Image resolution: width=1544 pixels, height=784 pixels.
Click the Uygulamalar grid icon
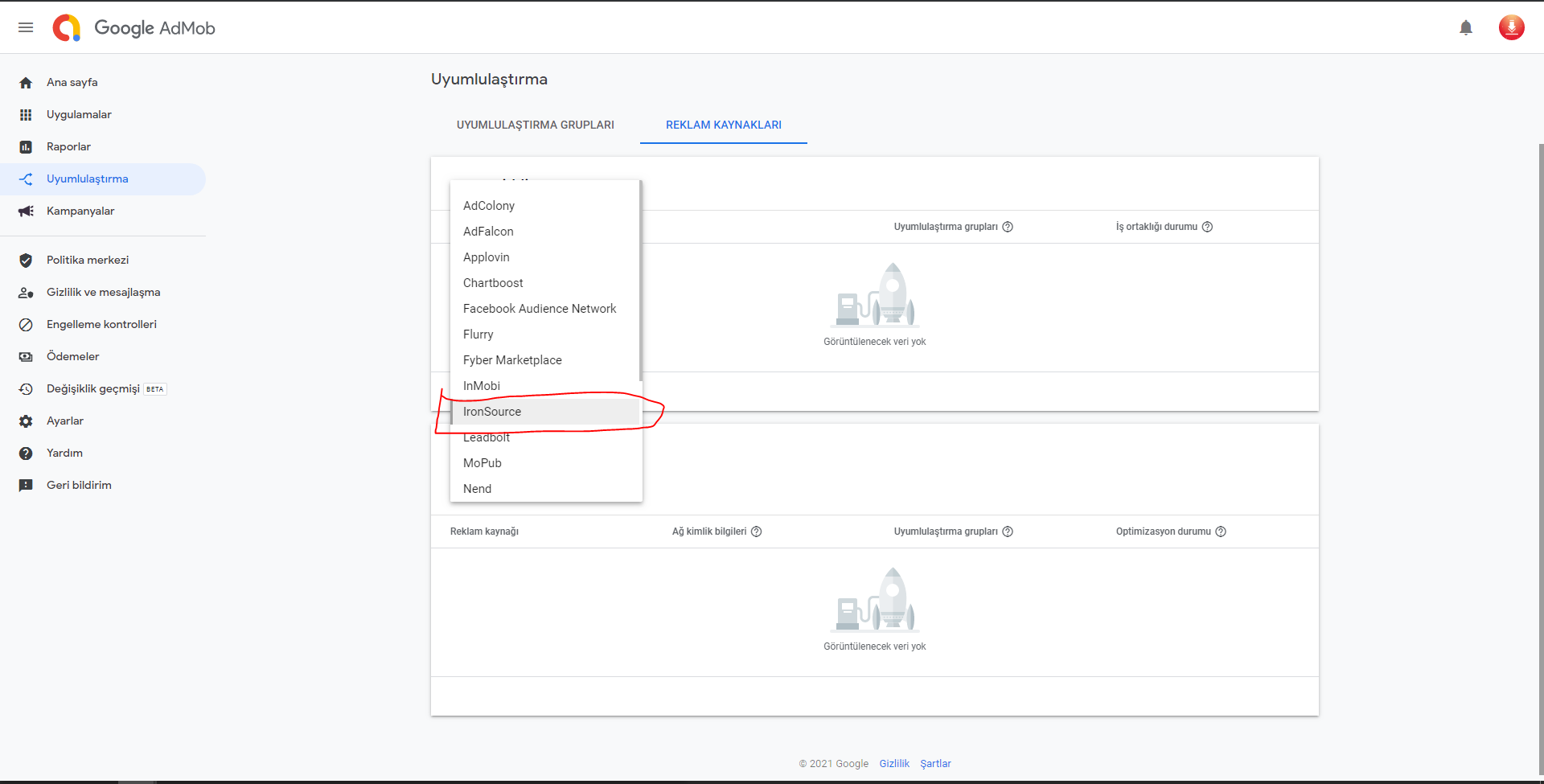26,115
